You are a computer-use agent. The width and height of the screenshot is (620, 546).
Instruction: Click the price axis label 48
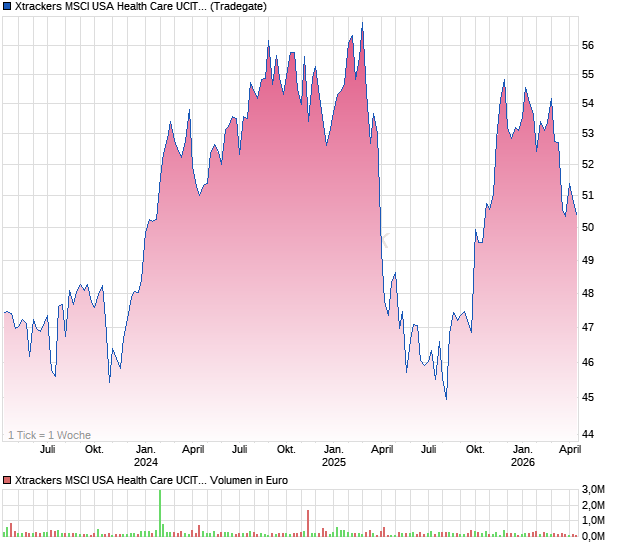click(588, 293)
